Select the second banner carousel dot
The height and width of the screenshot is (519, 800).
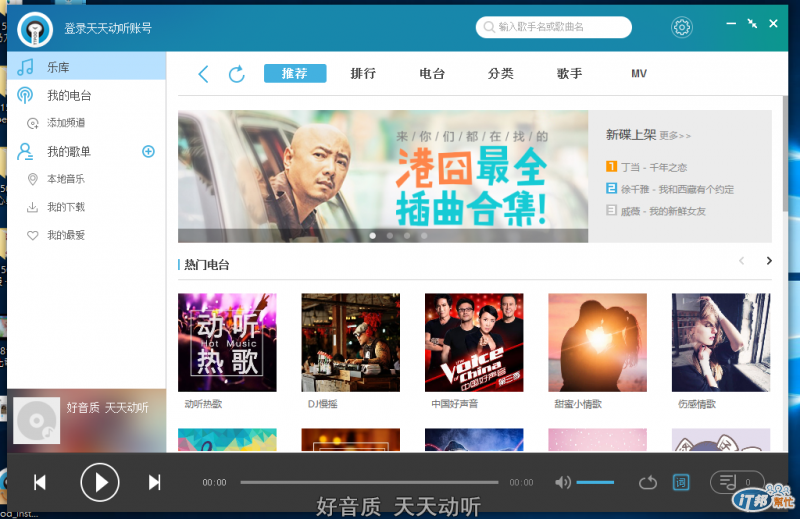pos(390,236)
